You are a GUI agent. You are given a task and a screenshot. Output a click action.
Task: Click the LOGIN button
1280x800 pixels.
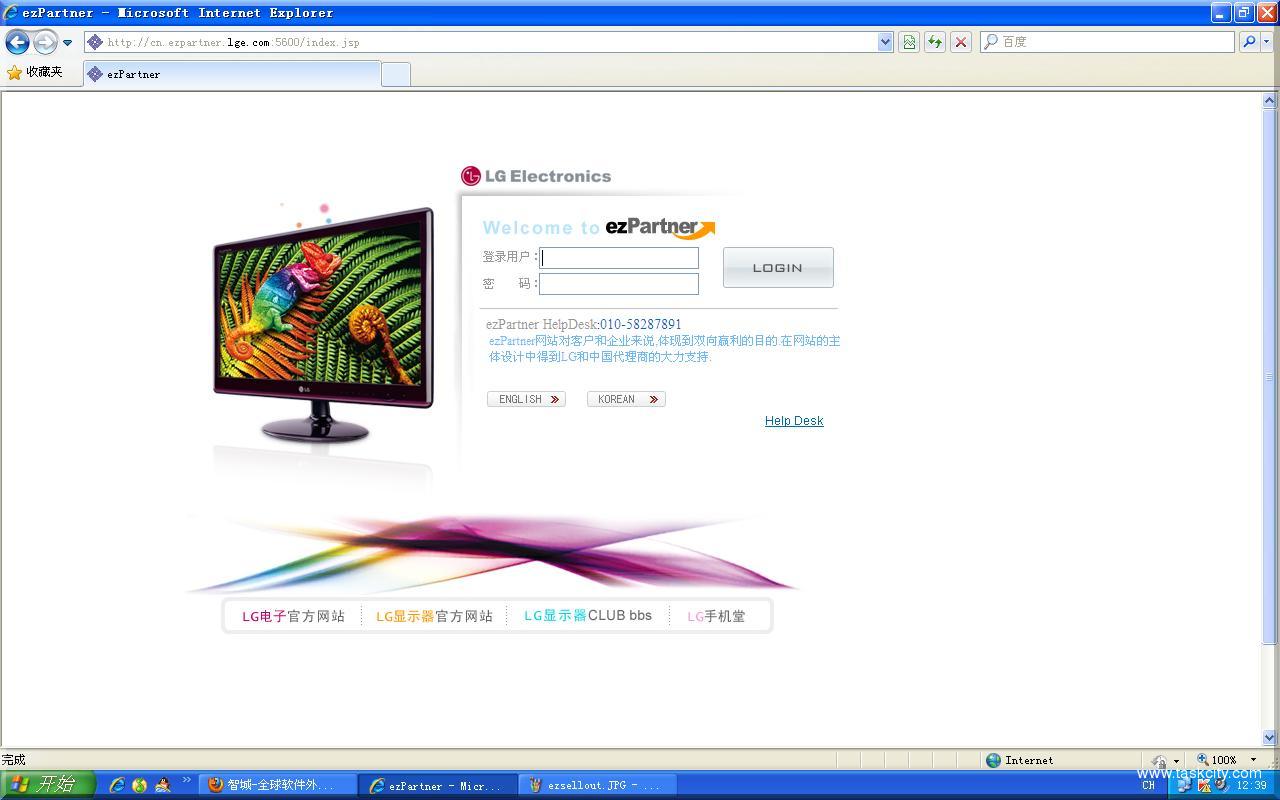(x=778, y=267)
